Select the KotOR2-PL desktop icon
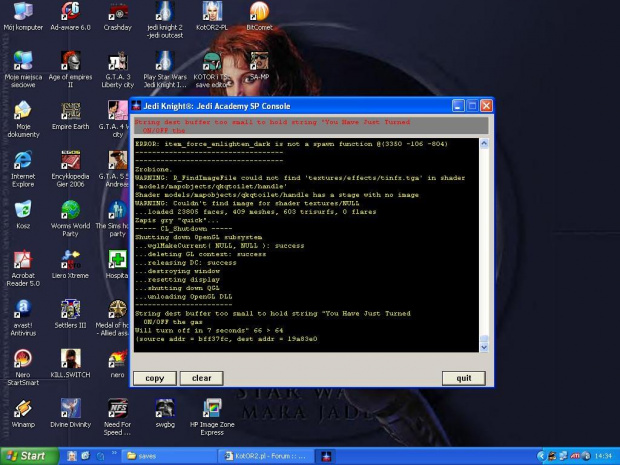This screenshot has height=465, width=620. (x=212, y=17)
